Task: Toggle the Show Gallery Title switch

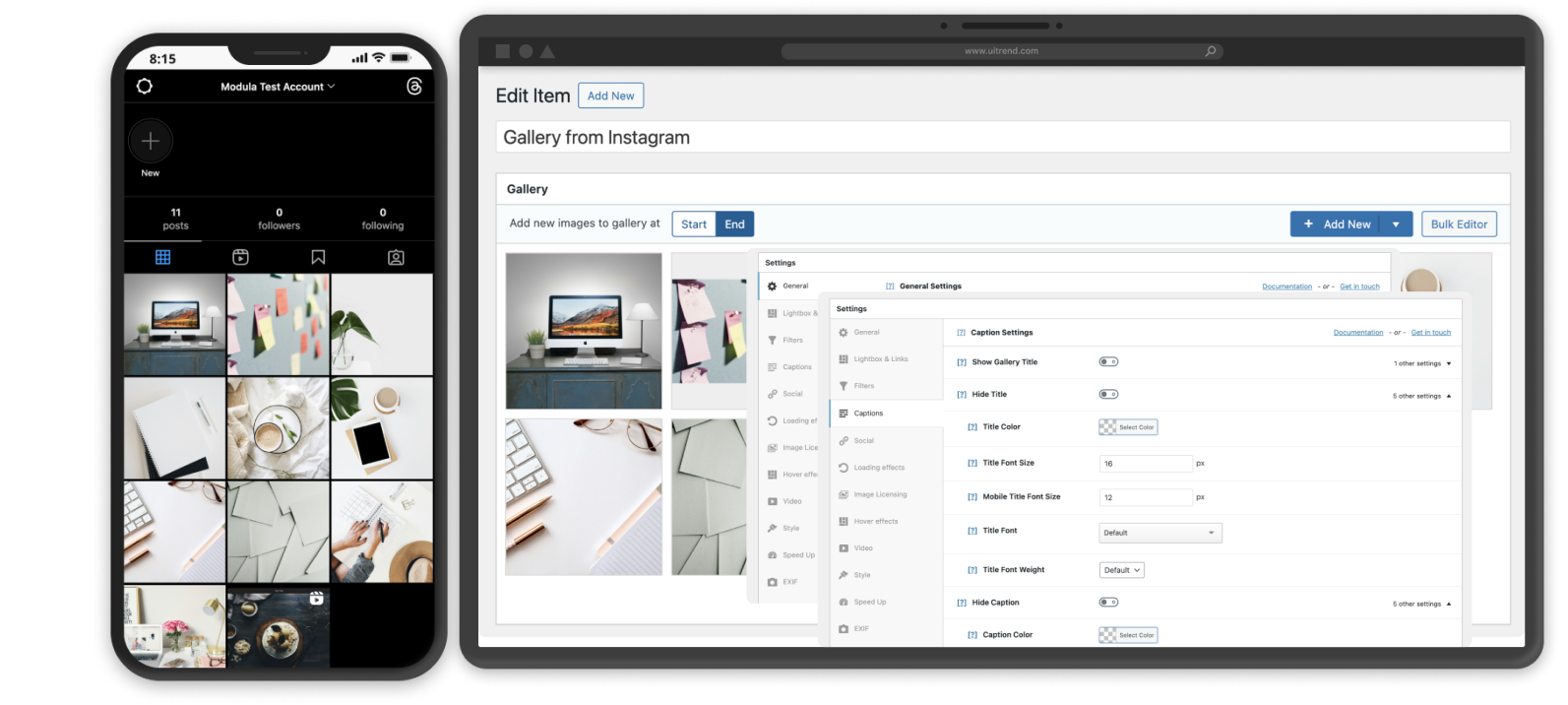Action: [1108, 362]
